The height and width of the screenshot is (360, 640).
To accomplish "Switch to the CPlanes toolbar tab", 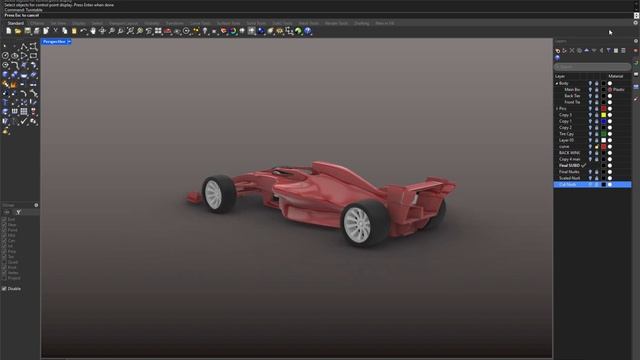I will coord(37,23).
